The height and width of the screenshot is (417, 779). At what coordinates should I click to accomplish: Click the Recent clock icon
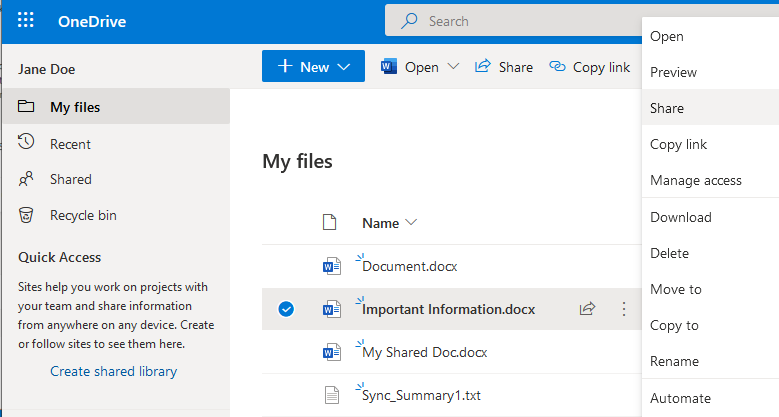tap(26, 142)
